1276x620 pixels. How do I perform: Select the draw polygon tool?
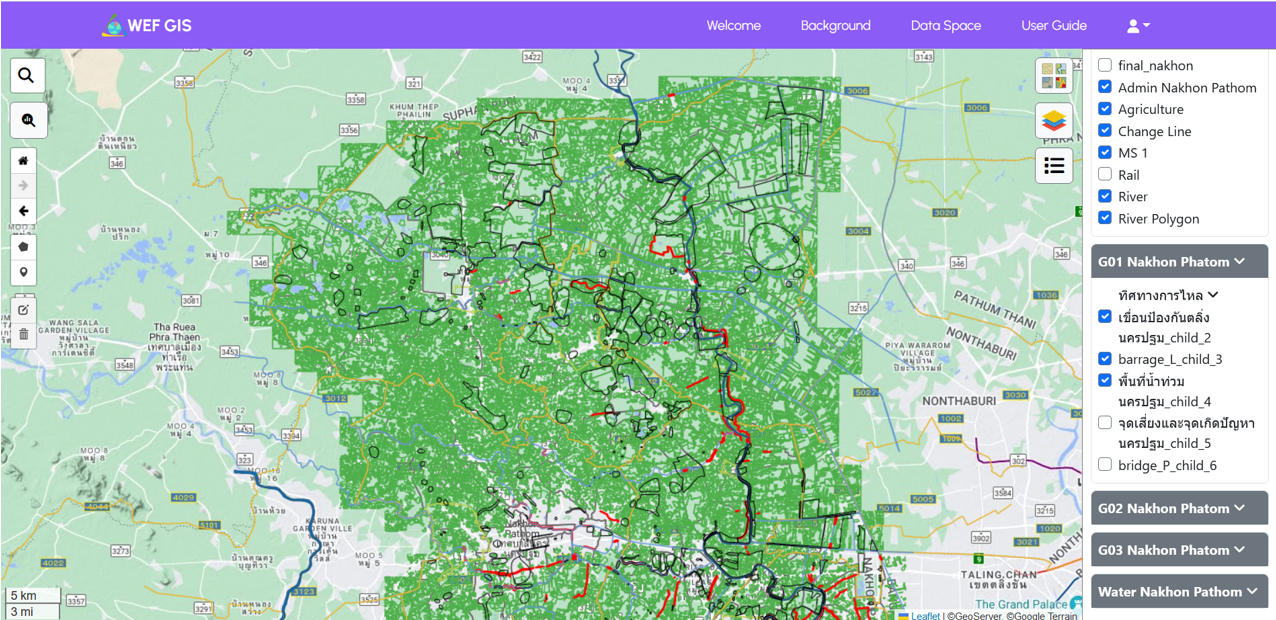click(24, 246)
